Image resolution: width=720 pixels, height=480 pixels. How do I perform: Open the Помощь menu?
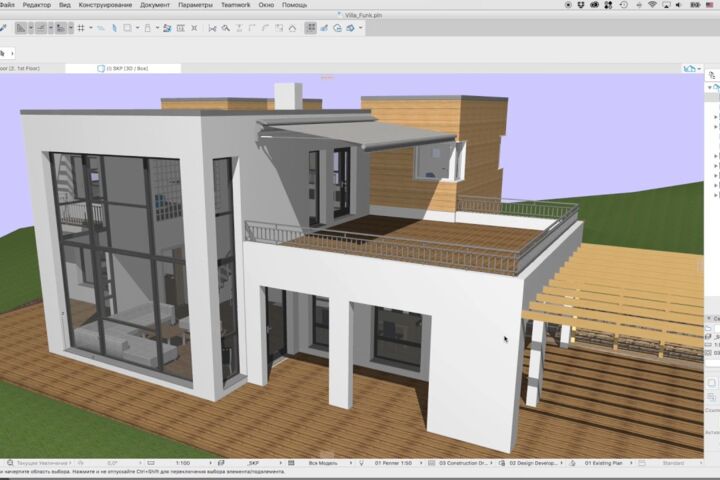pos(294,5)
